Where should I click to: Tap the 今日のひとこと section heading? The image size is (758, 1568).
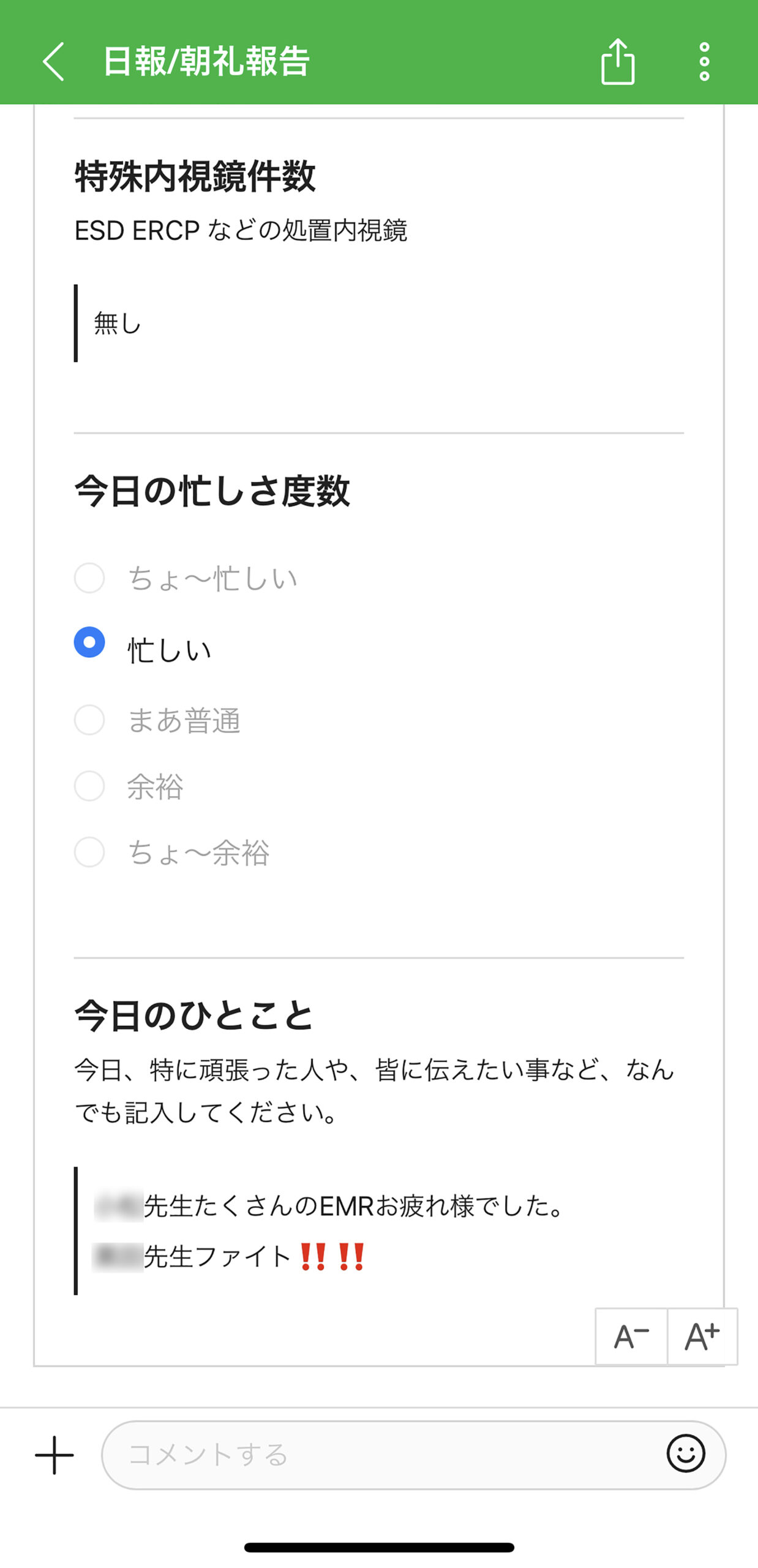coord(193,1016)
